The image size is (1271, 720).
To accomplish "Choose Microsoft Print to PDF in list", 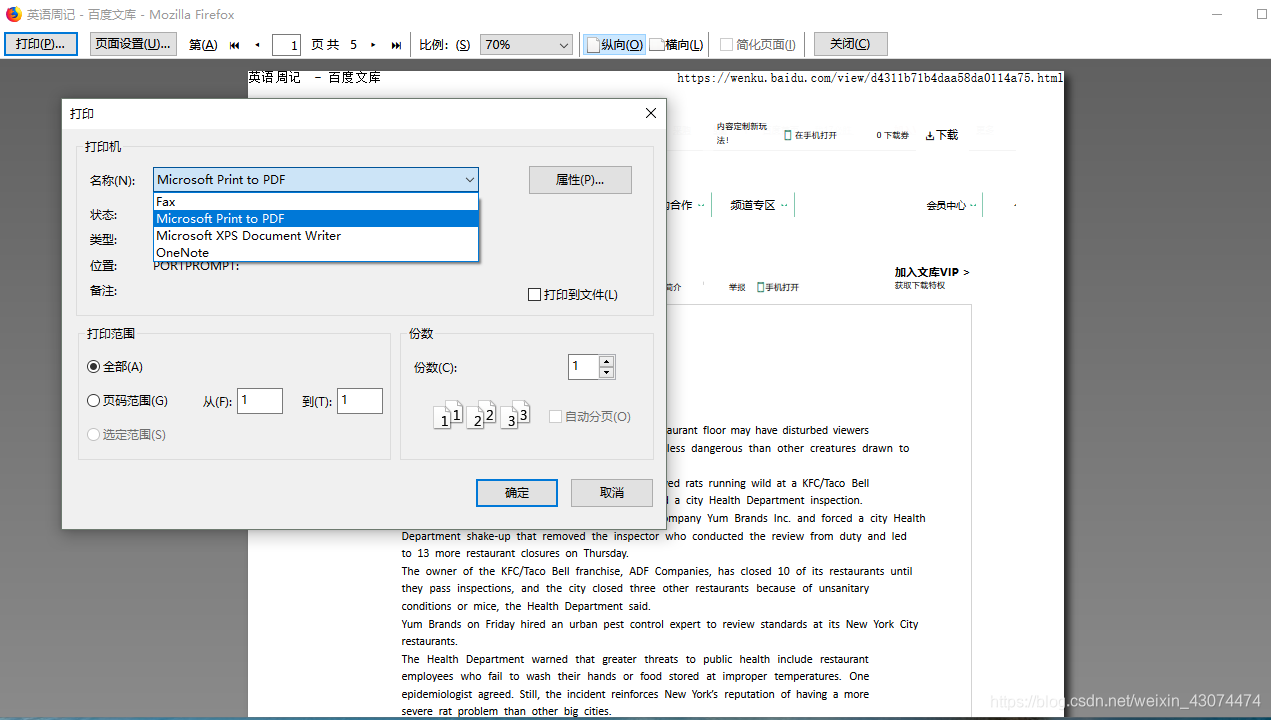I will coord(316,219).
